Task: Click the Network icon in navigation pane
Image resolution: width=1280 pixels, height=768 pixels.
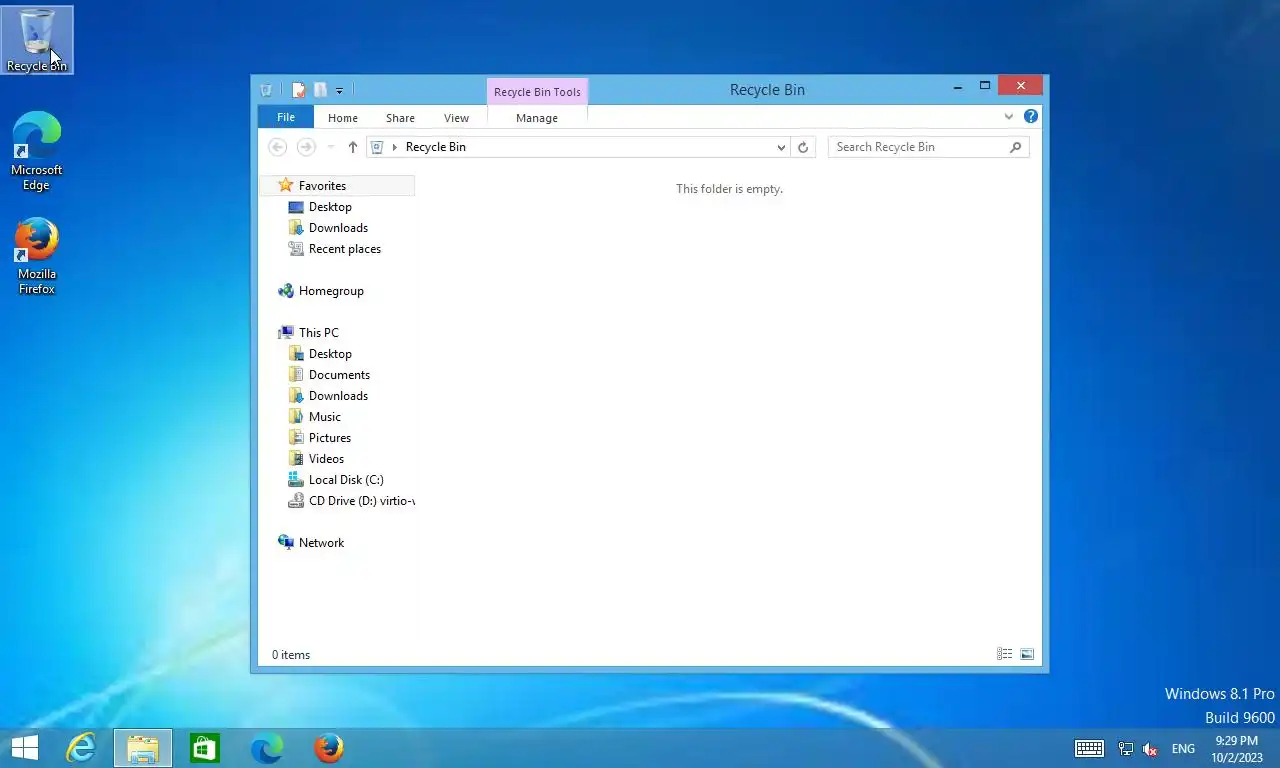Action: (x=286, y=542)
